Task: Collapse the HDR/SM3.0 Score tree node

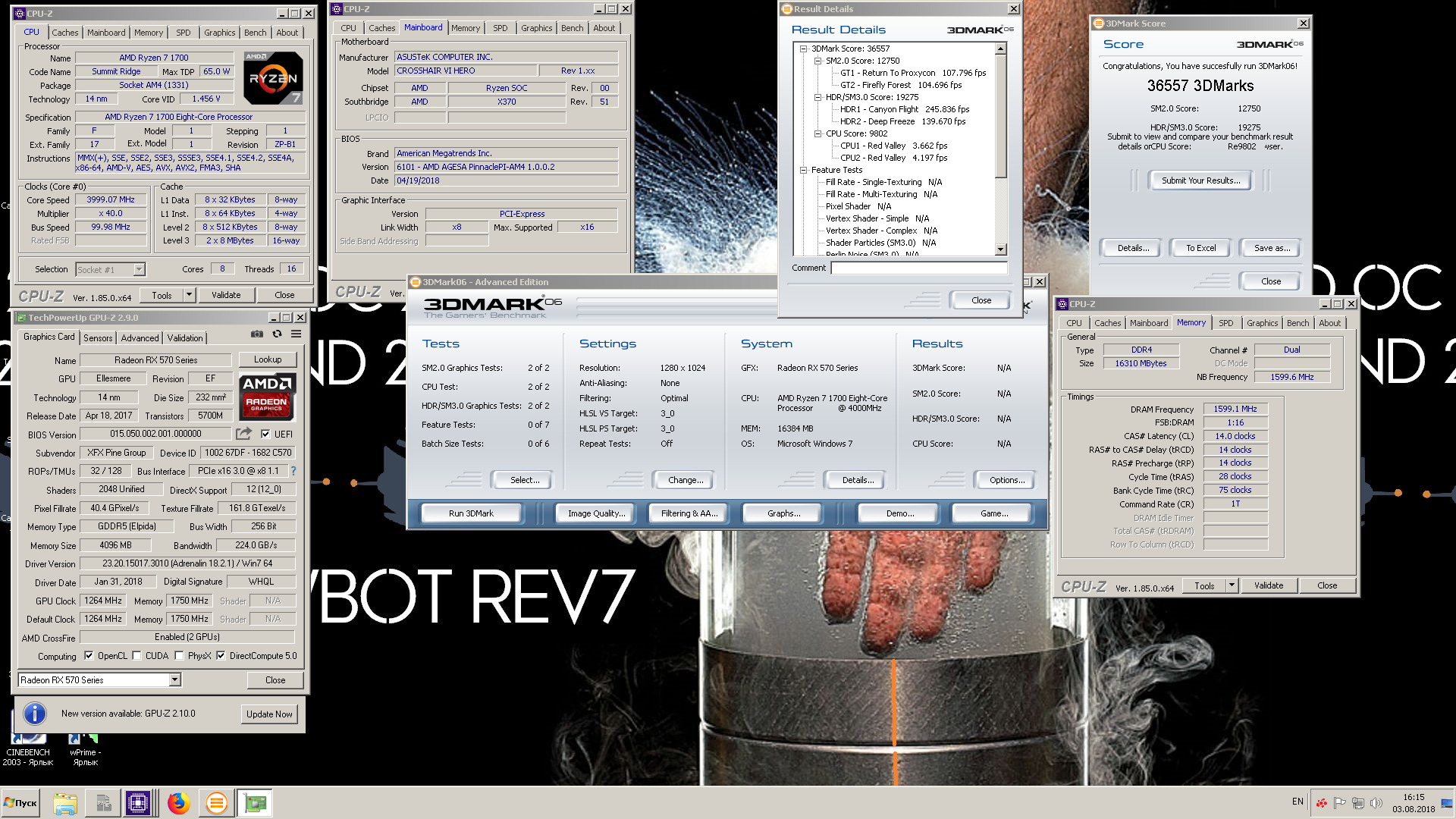Action: (x=817, y=97)
